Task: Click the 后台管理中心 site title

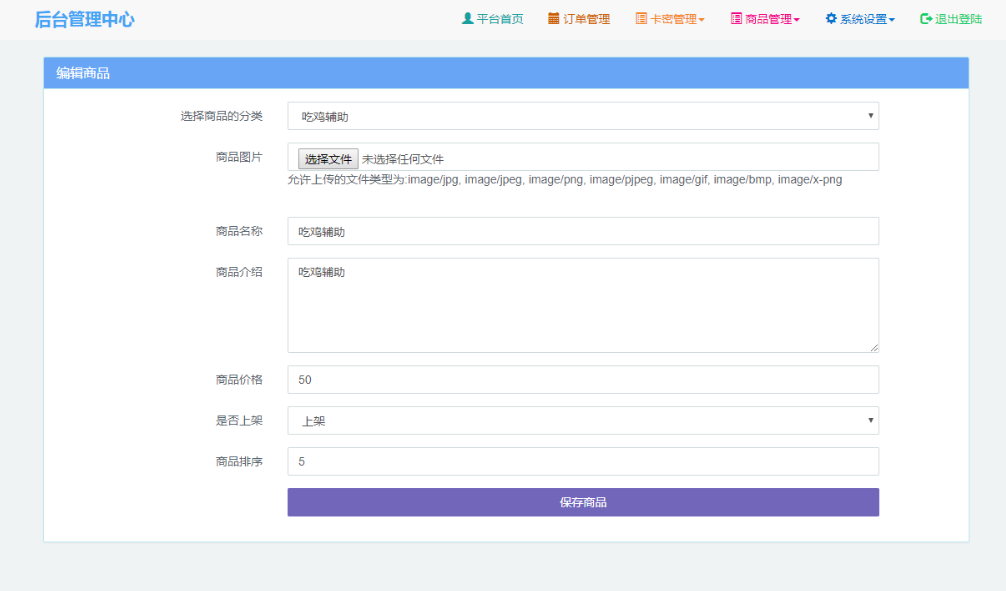Action: [85, 19]
